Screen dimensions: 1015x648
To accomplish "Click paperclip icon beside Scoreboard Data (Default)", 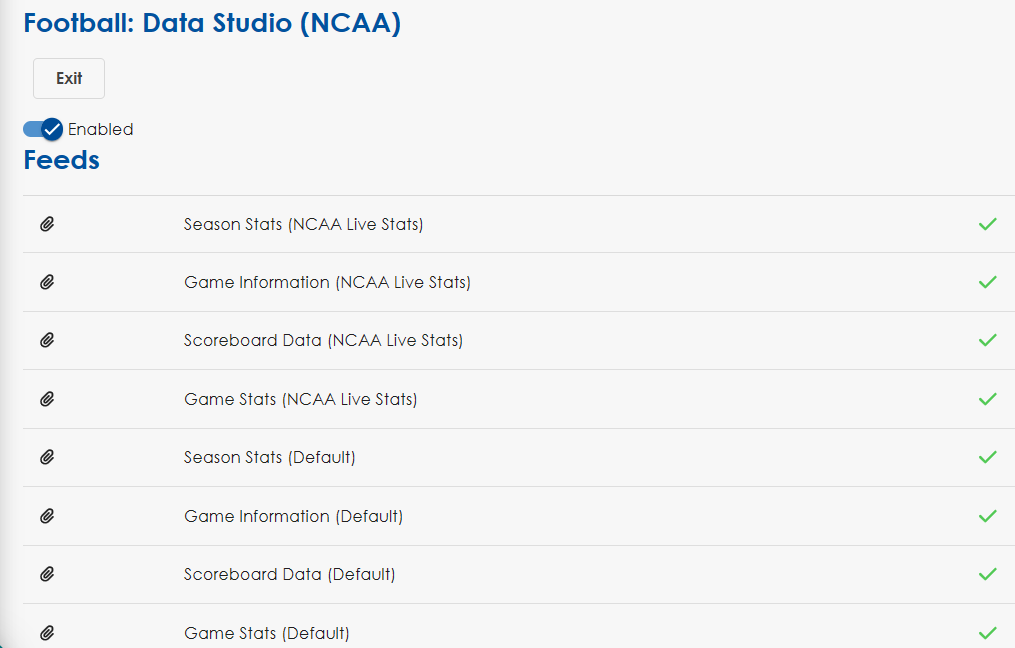I will [x=47, y=574].
